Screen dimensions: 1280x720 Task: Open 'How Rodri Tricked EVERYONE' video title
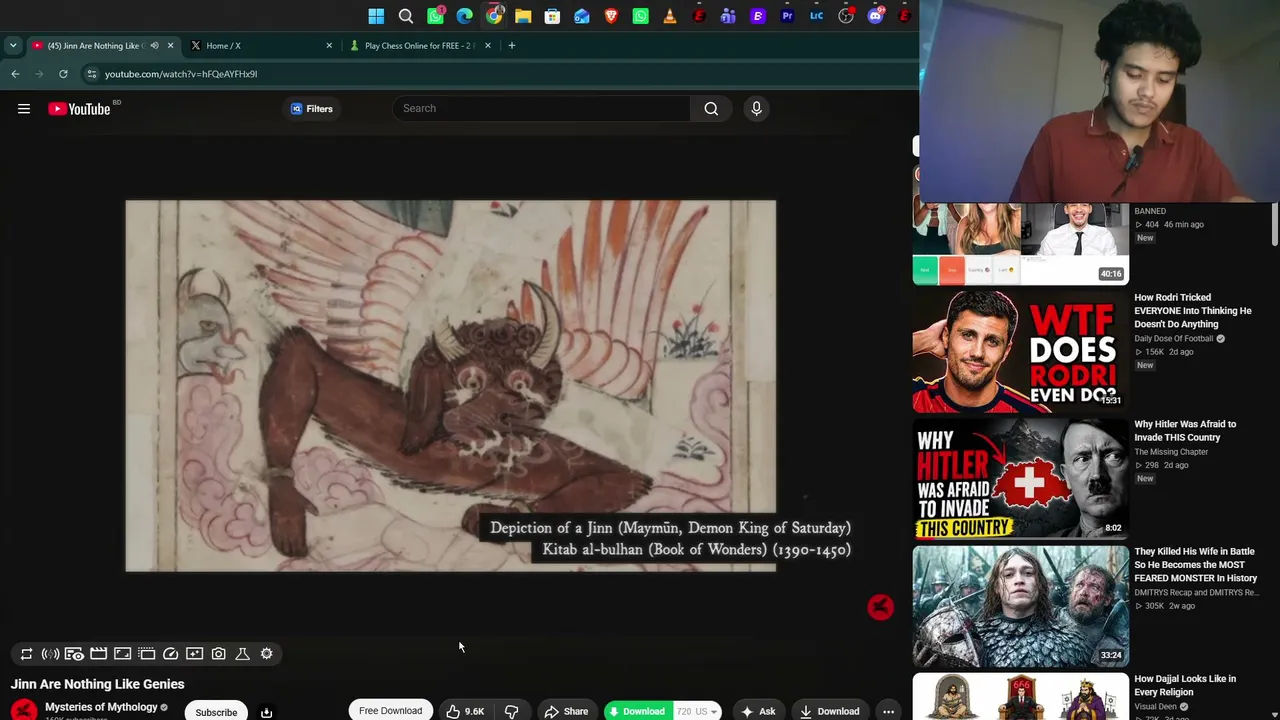[x=1193, y=311]
